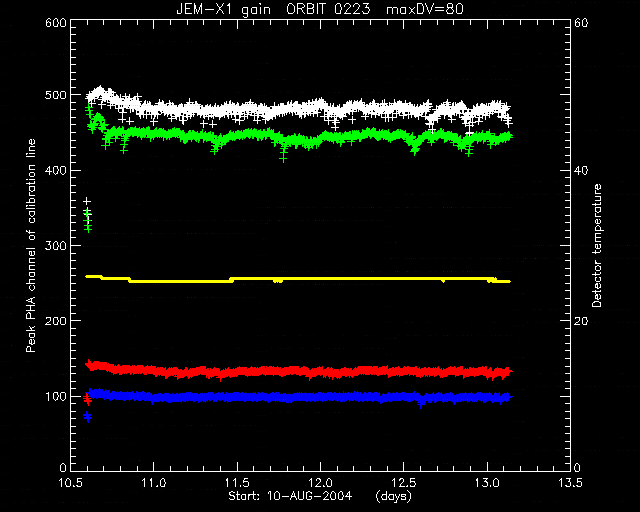Click the red calibration data band
Screen dimensions: 640x512
click(298, 371)
